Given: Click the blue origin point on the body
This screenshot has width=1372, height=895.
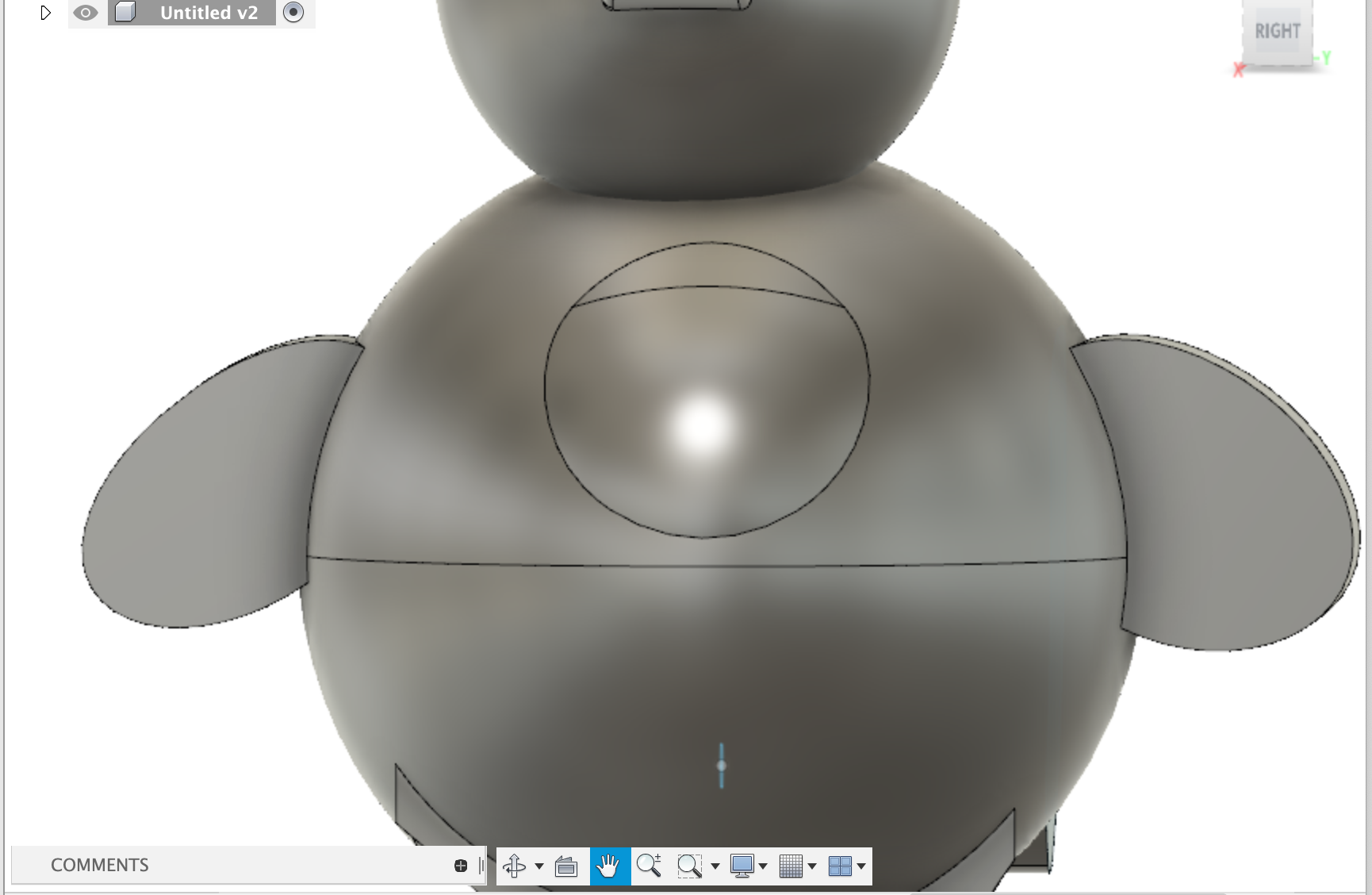Looking at the screenshot, I should (721, 765).
